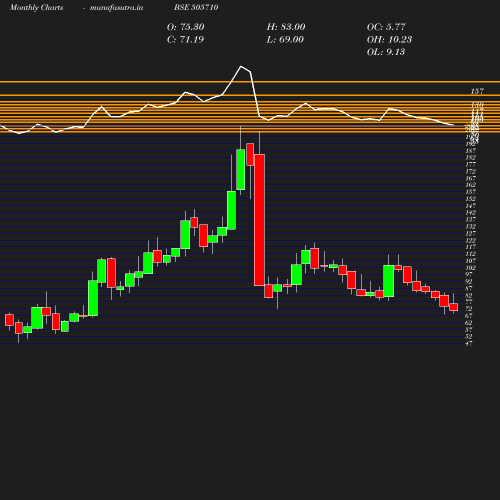This screenshot has height=500, width=500.
Task: Select the '177' price axis label
Action: 471,164
